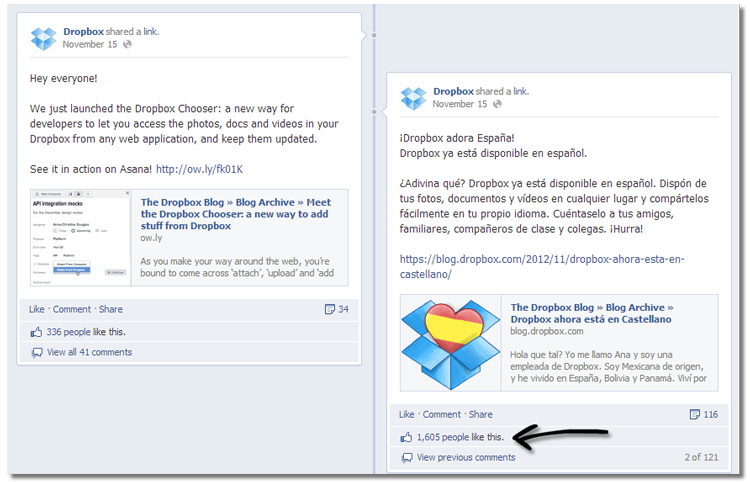This screenshot has width=750, height=482.
Task: Click the shares icon next to 116
Action: 695,414
